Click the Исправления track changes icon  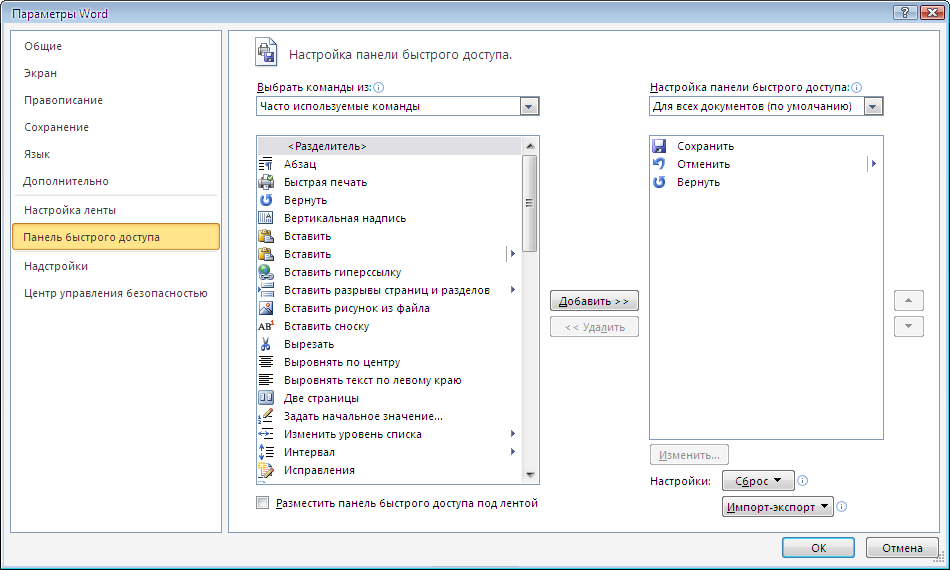265,470
